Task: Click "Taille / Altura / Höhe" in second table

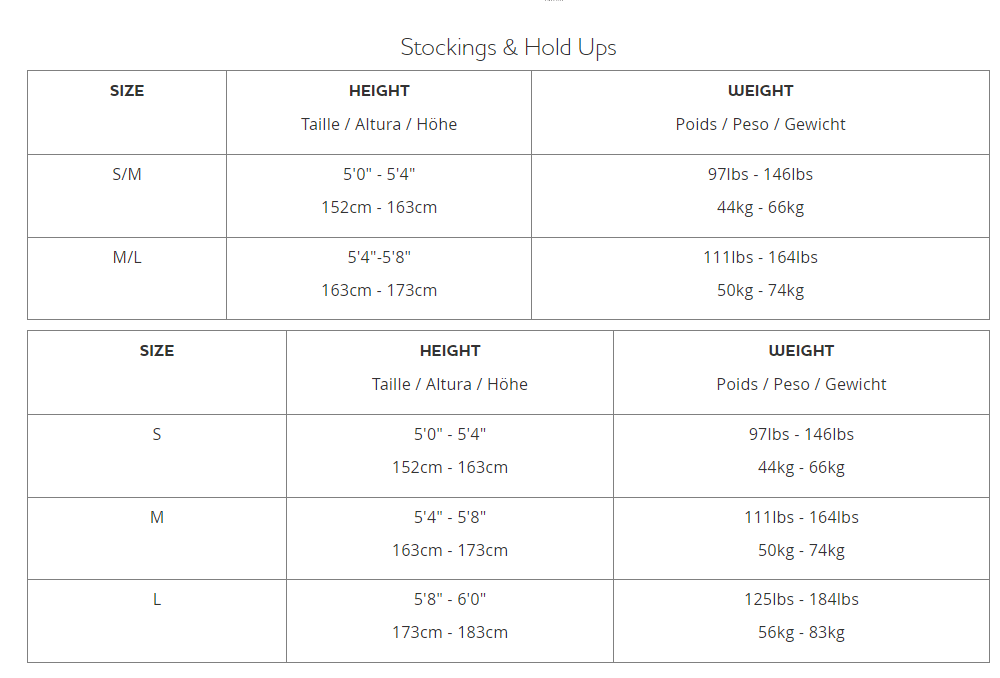Action: click(x=450, y=384)
